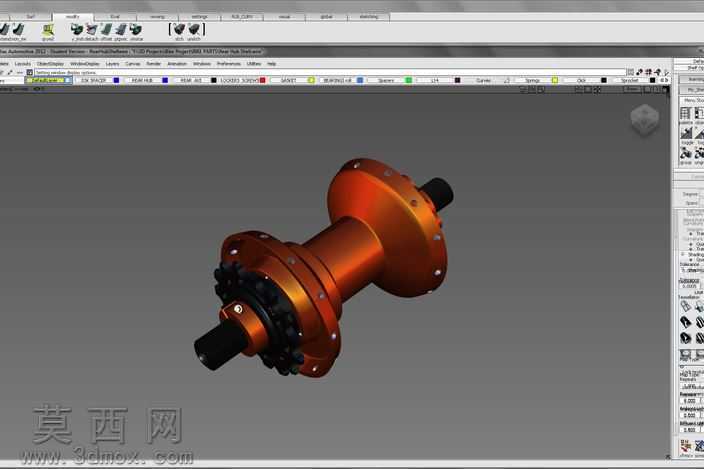Image resolution: width=704 pixels, height=469 pixels.
Task: Open the GASKET layer dropdown
Action: coord(288,80)
